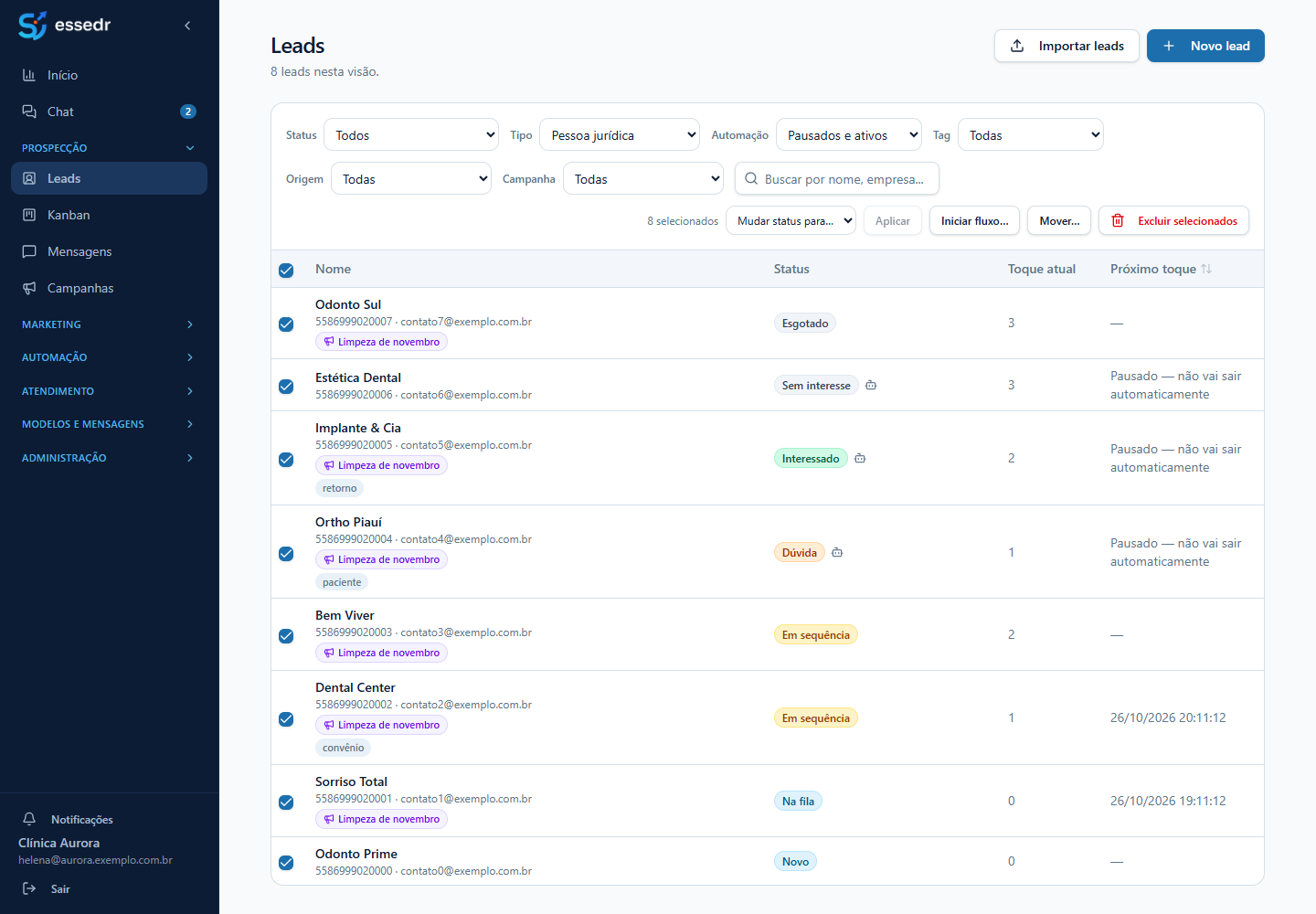Click the unread badge on Chat

188,112
